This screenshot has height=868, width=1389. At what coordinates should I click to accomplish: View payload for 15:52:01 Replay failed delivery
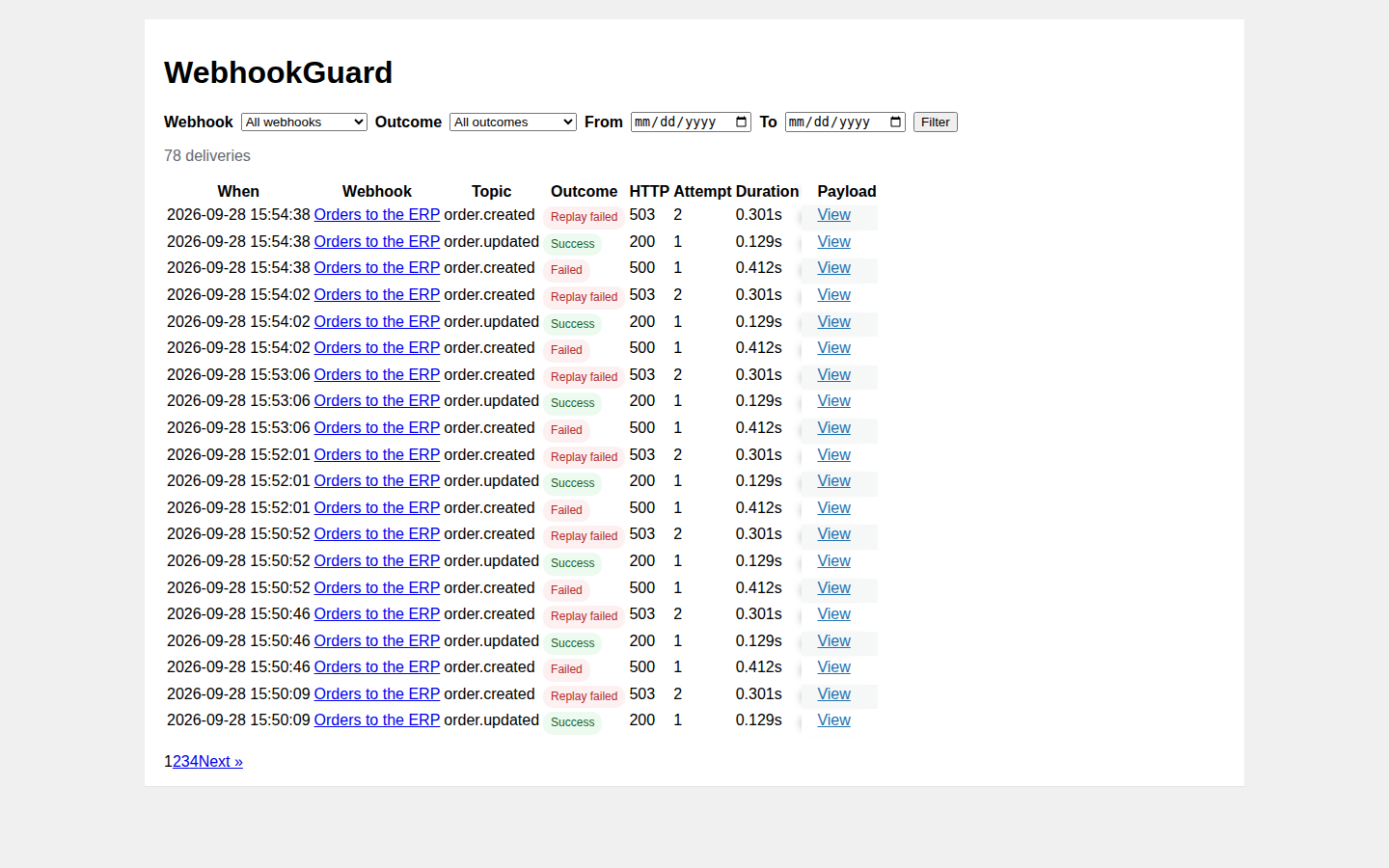[833, 454]
